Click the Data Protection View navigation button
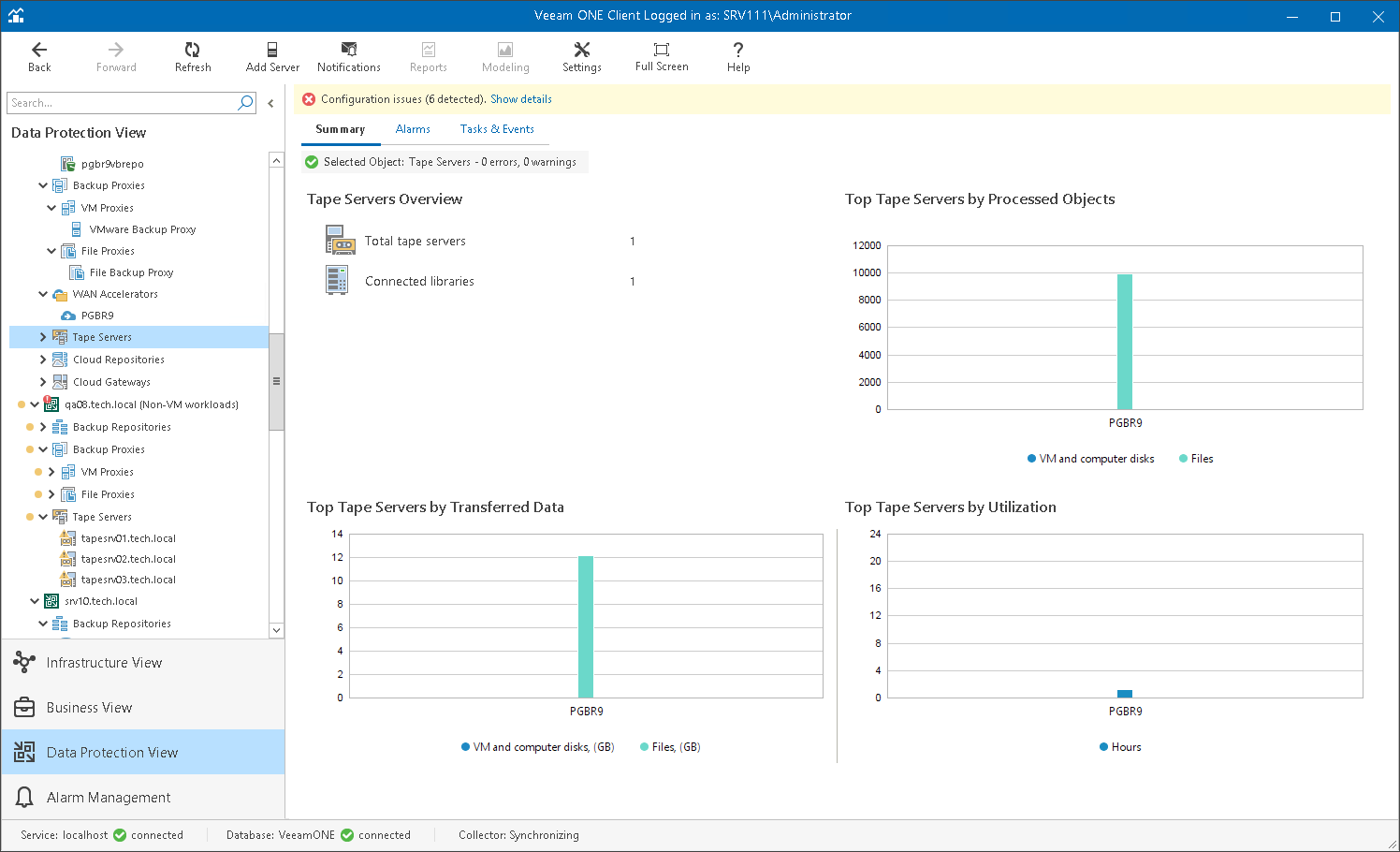The width and height of the screenshot is (1400, 852). [x=143, y=752]
